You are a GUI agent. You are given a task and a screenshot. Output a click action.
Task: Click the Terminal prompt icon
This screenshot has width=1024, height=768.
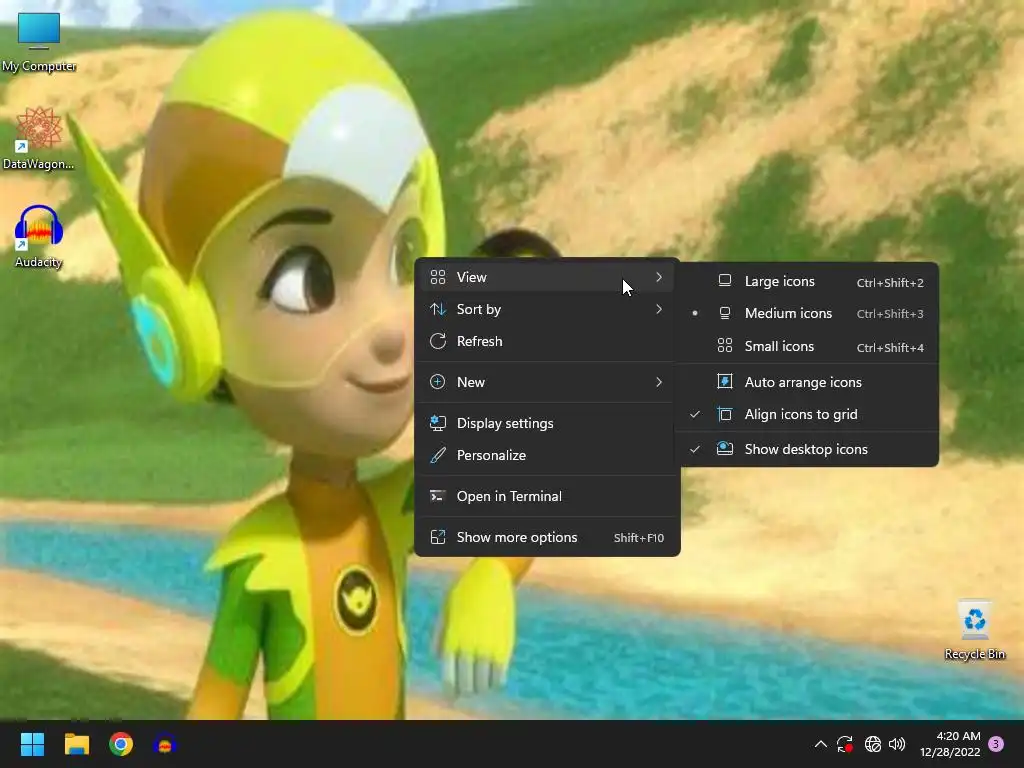(438, 496)
